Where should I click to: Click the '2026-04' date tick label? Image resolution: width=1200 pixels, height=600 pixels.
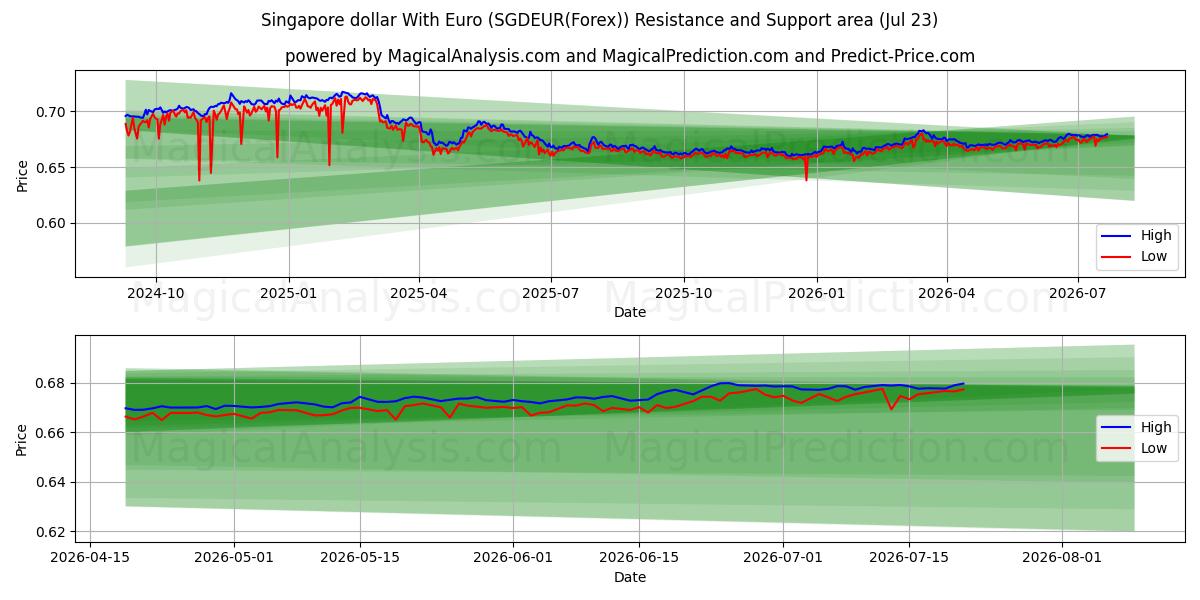coord(947,293)
